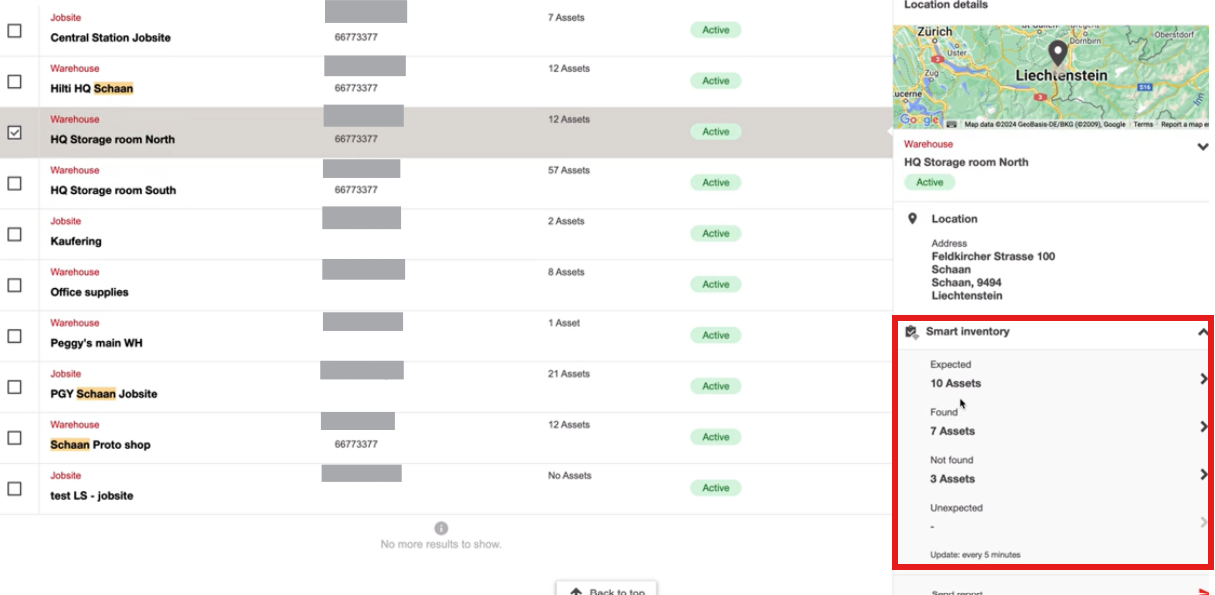Click the Smart inventory header icon
Image resolution: width=1215 pixels, height=595 pixels.
coord(911,332)
